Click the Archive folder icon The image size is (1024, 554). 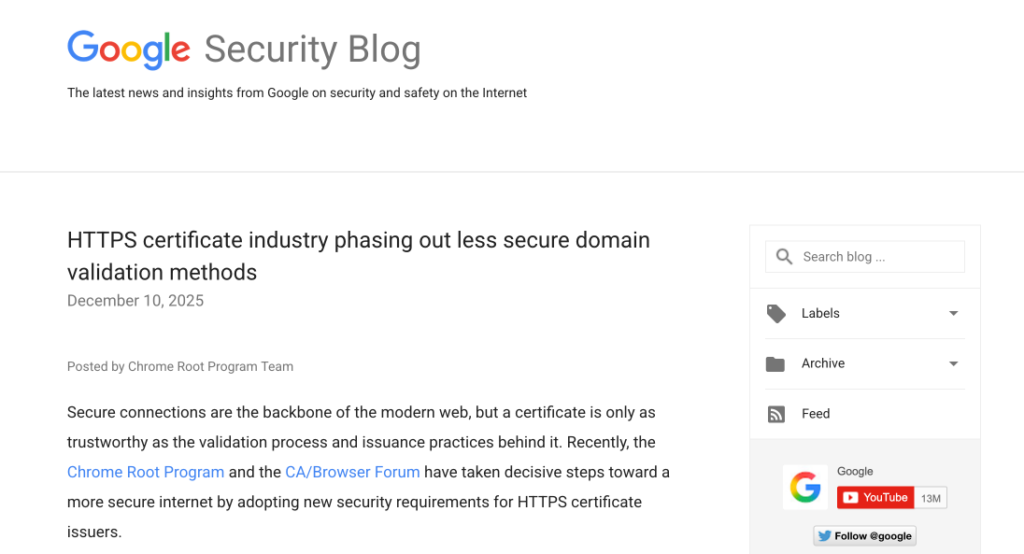pos(776,364)
